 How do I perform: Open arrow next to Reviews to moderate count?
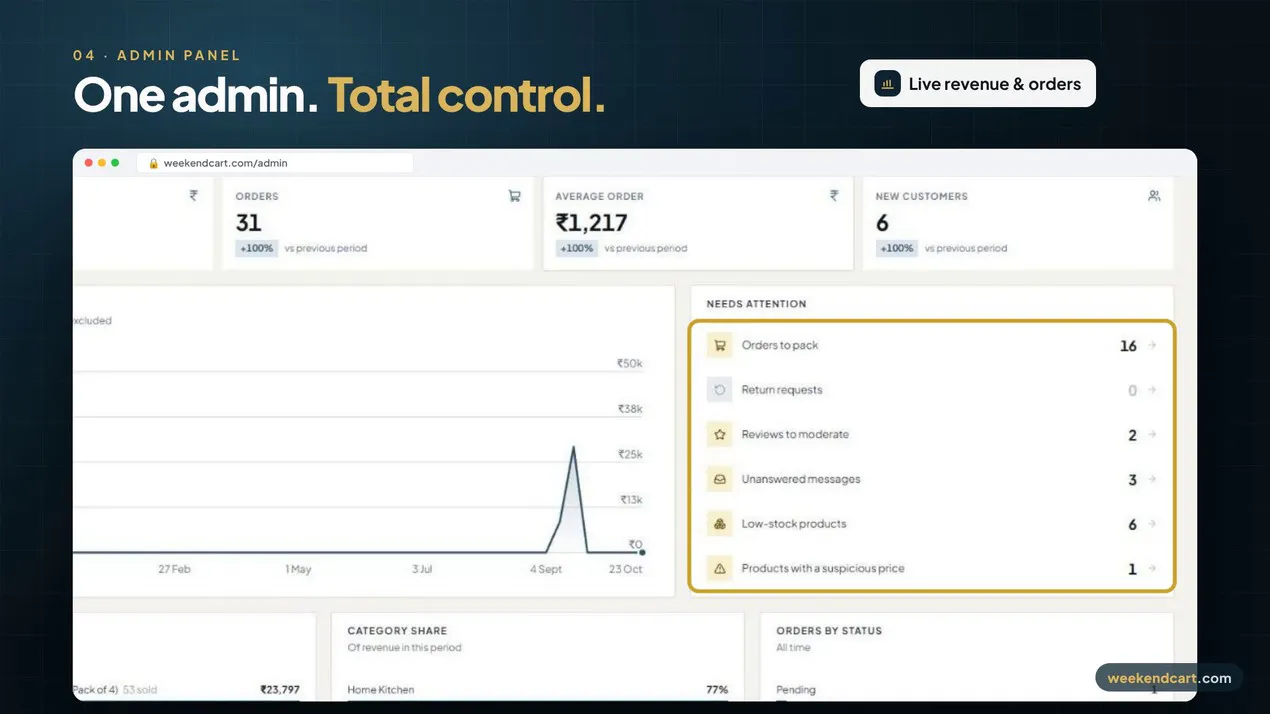[1151, 434]
